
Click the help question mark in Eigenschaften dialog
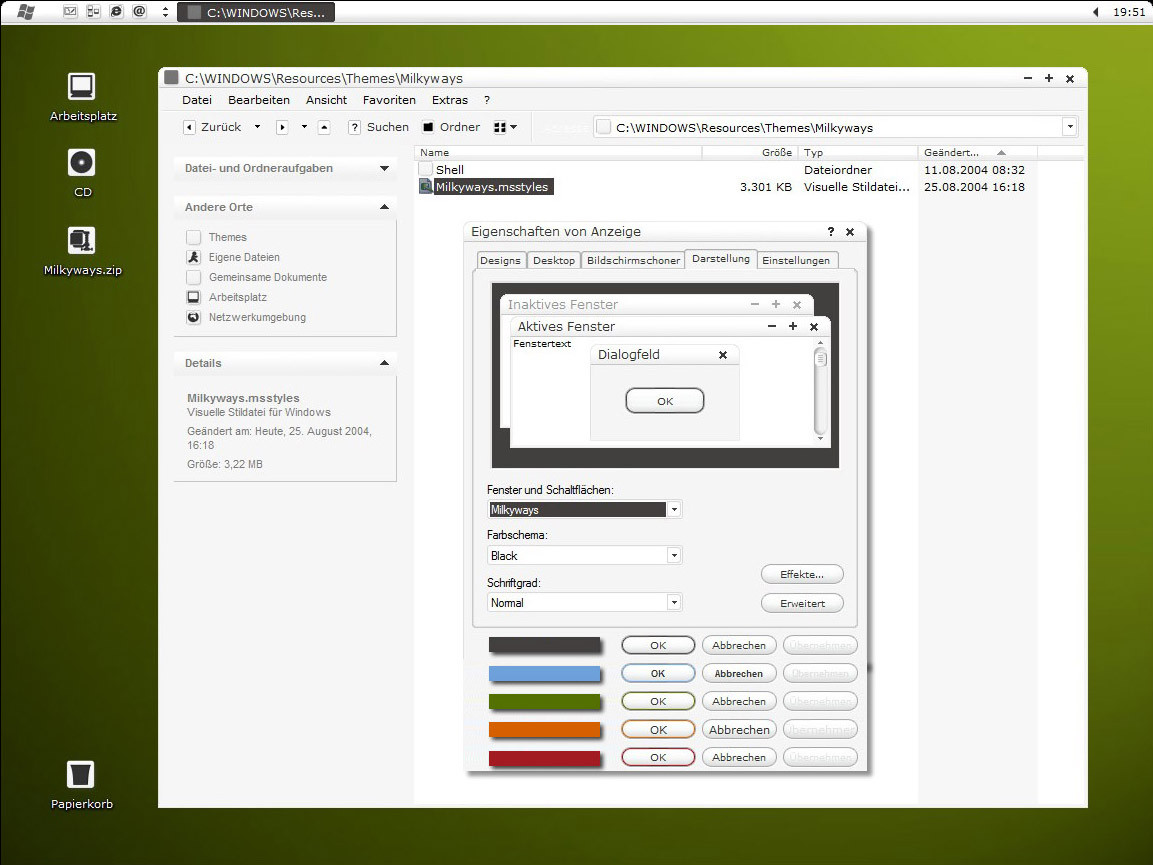(831, 232)
